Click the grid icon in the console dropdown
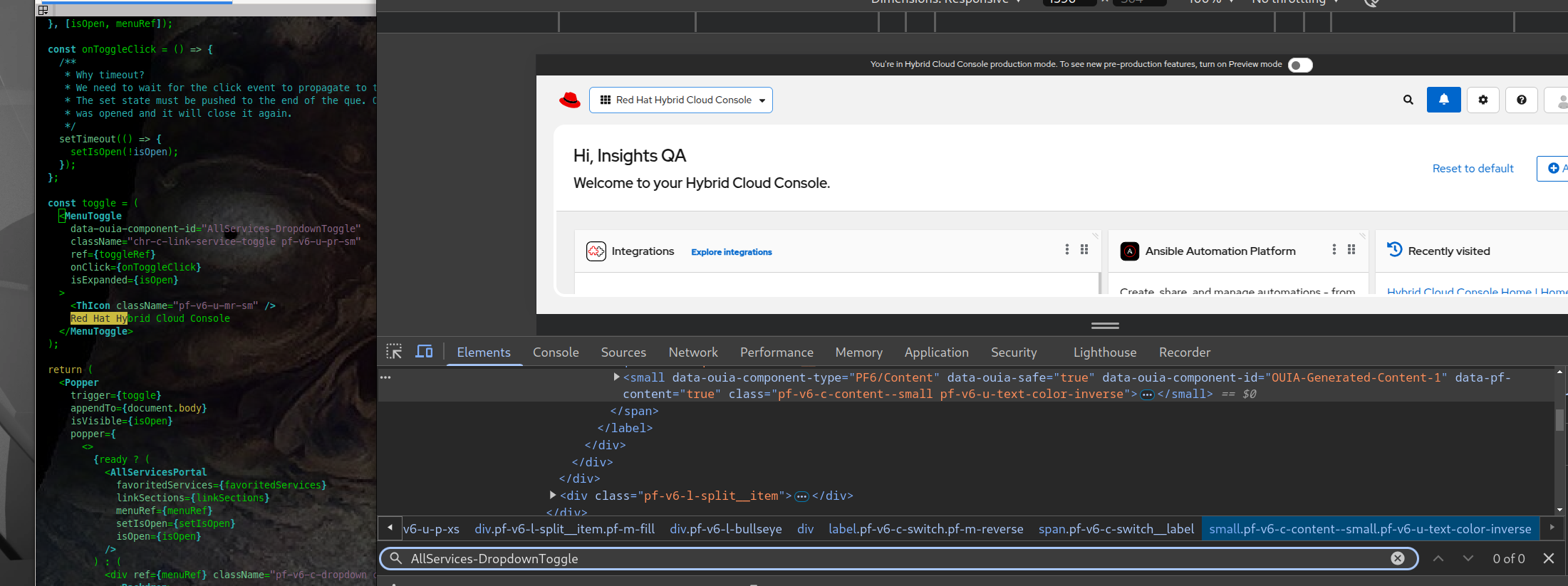This screenshot has width=1568, height=586. (x=606, y=100)
